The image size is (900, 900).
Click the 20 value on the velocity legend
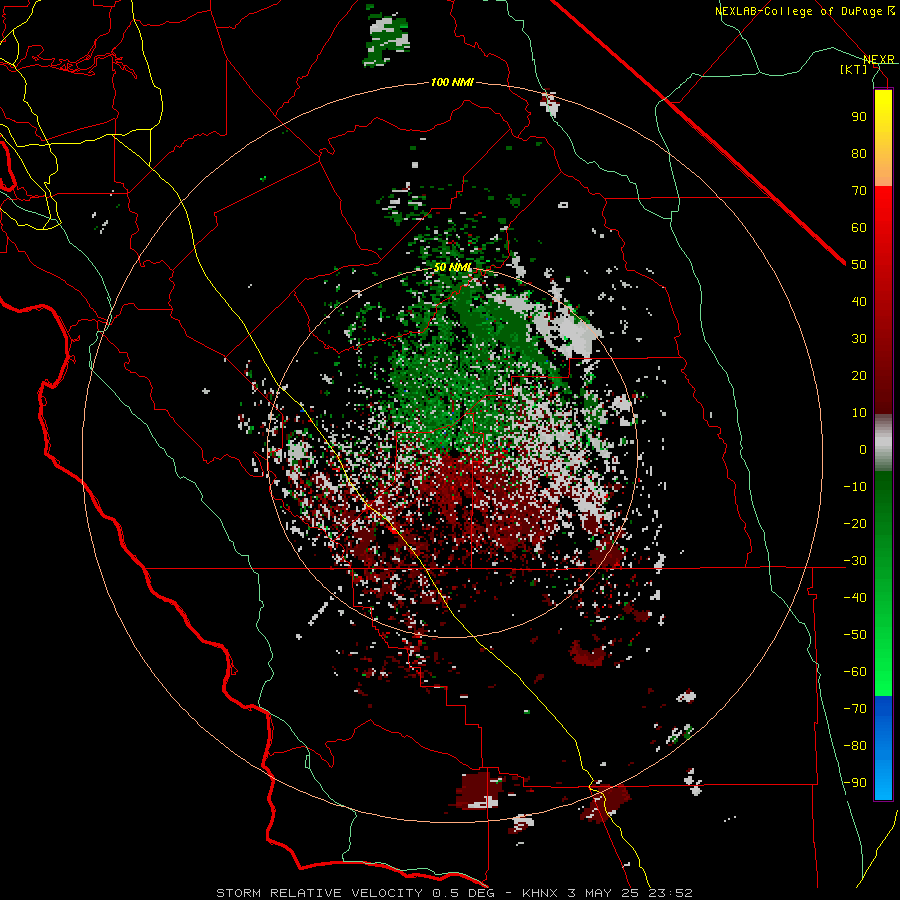coord(859,375)
